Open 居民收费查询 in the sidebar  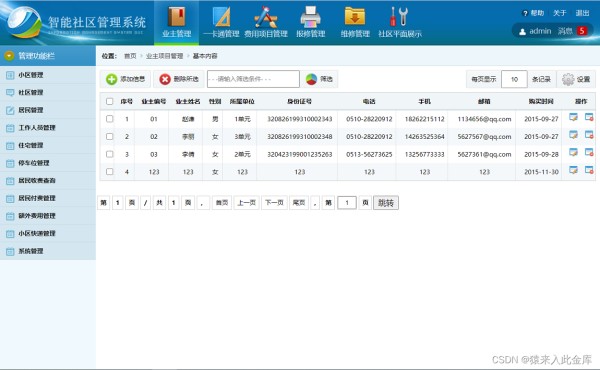click(48, 181)
